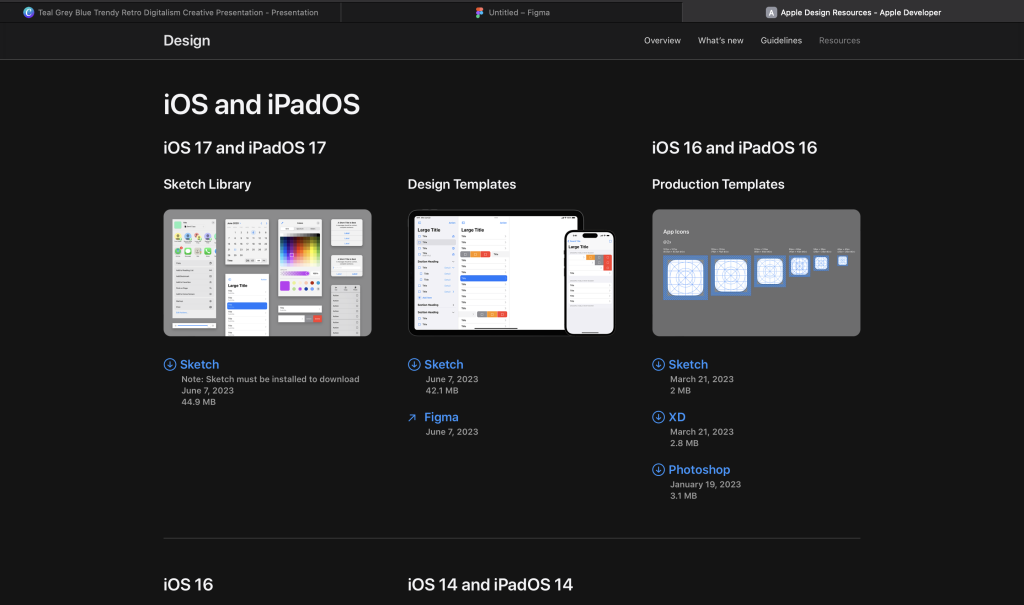Image resolution: width=1024 pixels, height=605 pixels.
Task: Go to the Overview nav item
Action: [662, 41]
